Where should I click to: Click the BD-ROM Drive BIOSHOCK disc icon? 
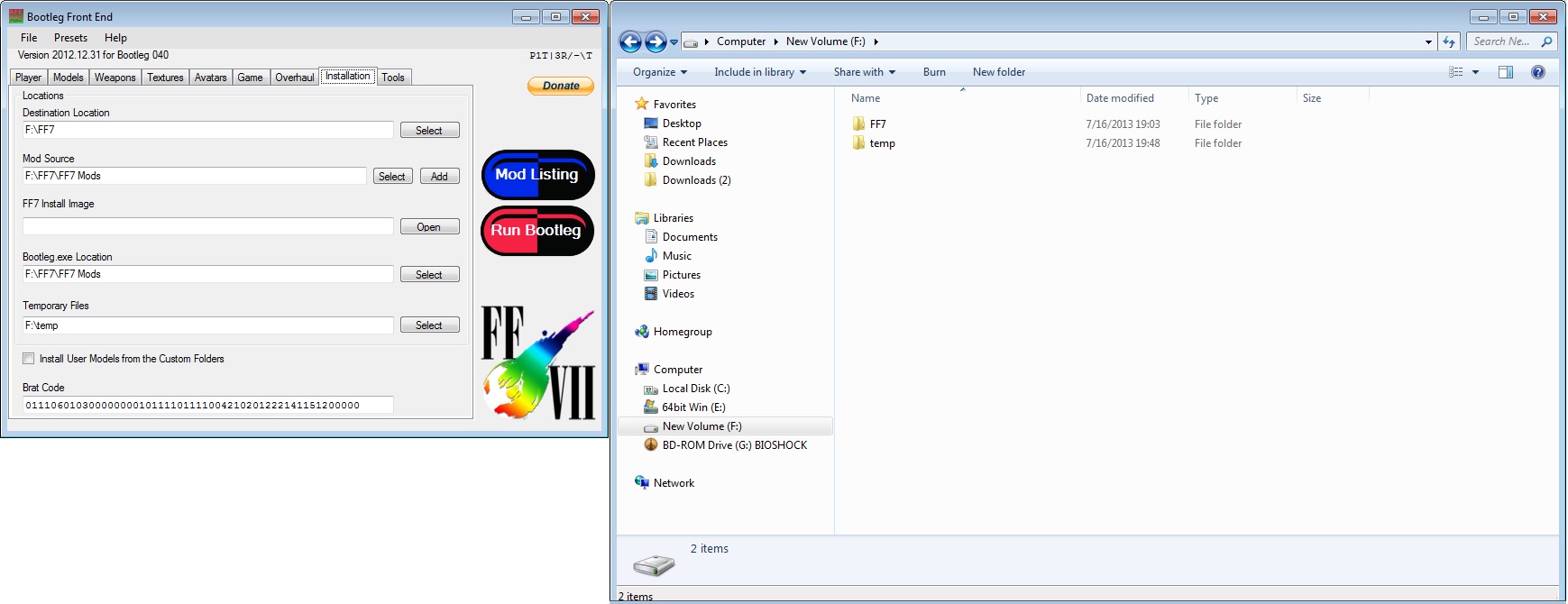pos(651,444)
